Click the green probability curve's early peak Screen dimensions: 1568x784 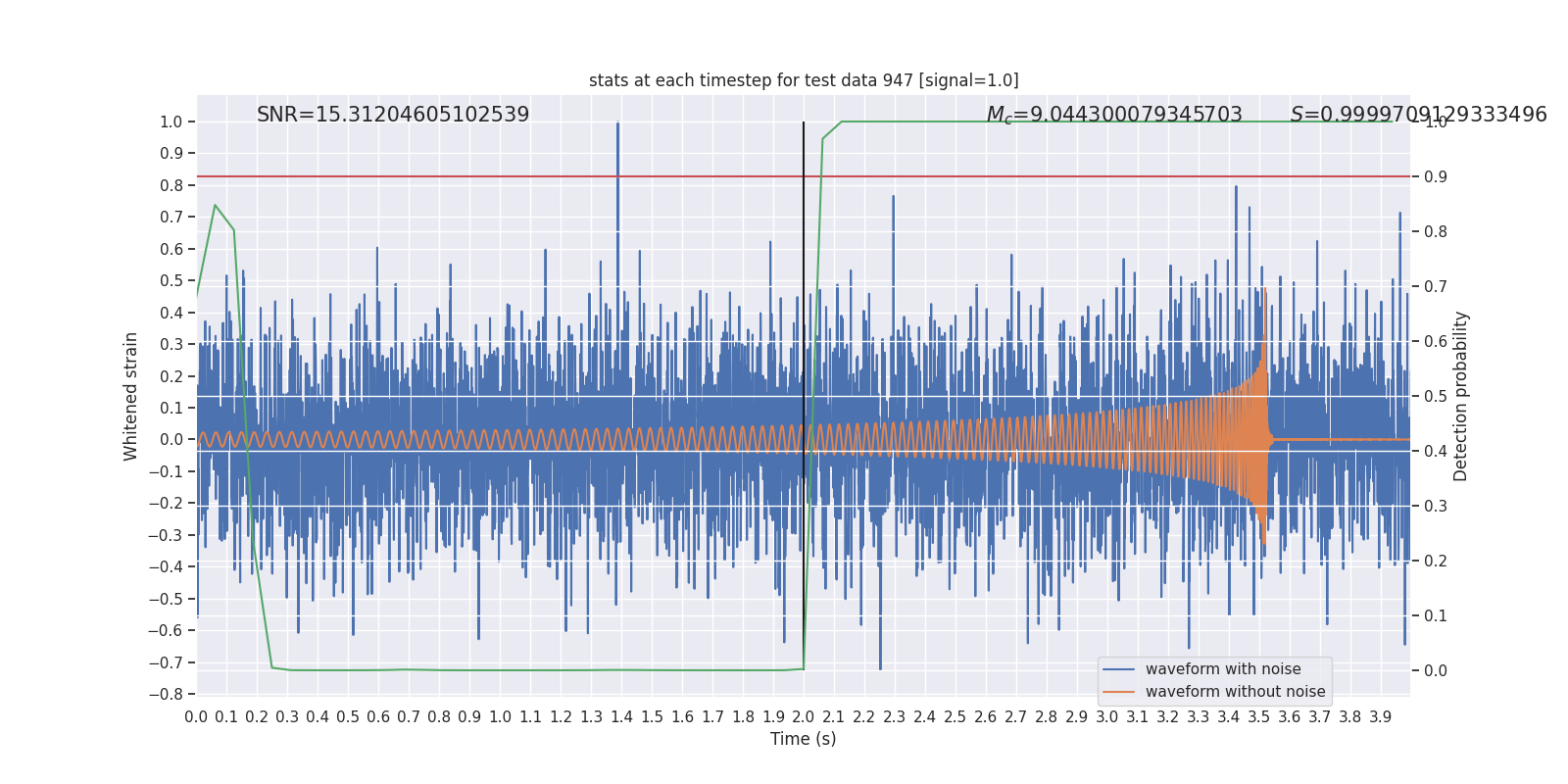tap(216, 206)
